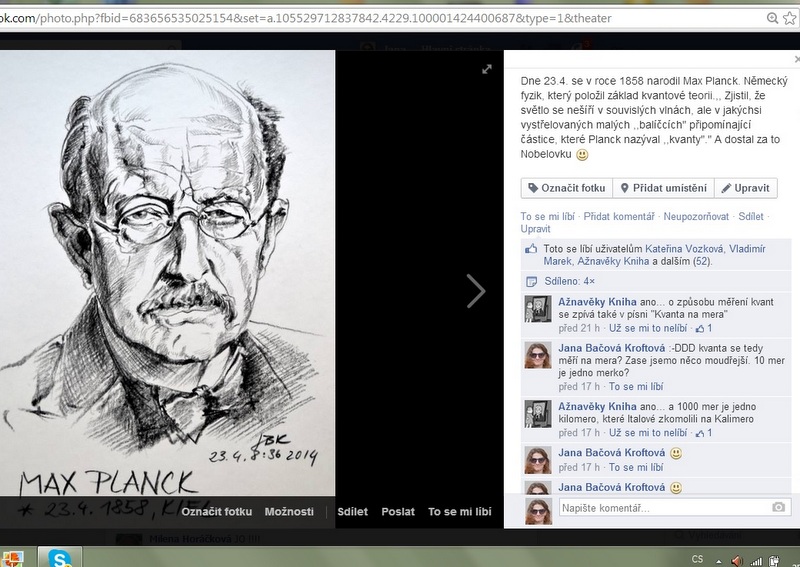This screenshot has width=800, height=567.
Task: Click 'Už se mi to nelíbí' on 'kilomero' comment
Action: [648, 433]
